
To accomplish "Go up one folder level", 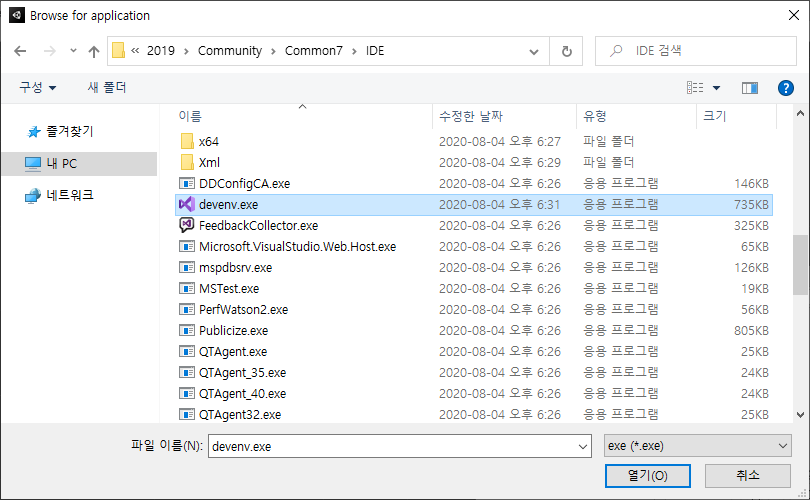I will 94,51.
